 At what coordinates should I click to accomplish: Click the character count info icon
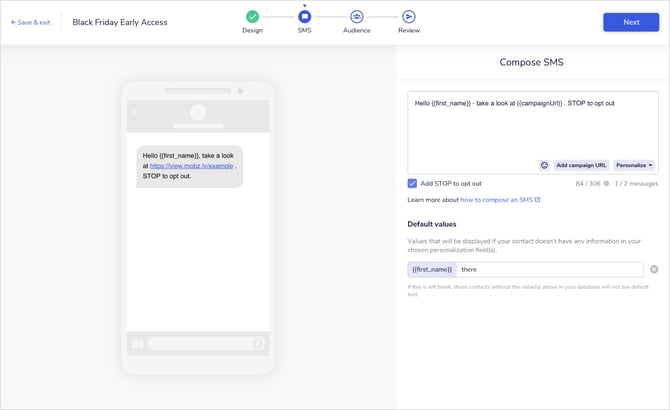coord(606,183)
